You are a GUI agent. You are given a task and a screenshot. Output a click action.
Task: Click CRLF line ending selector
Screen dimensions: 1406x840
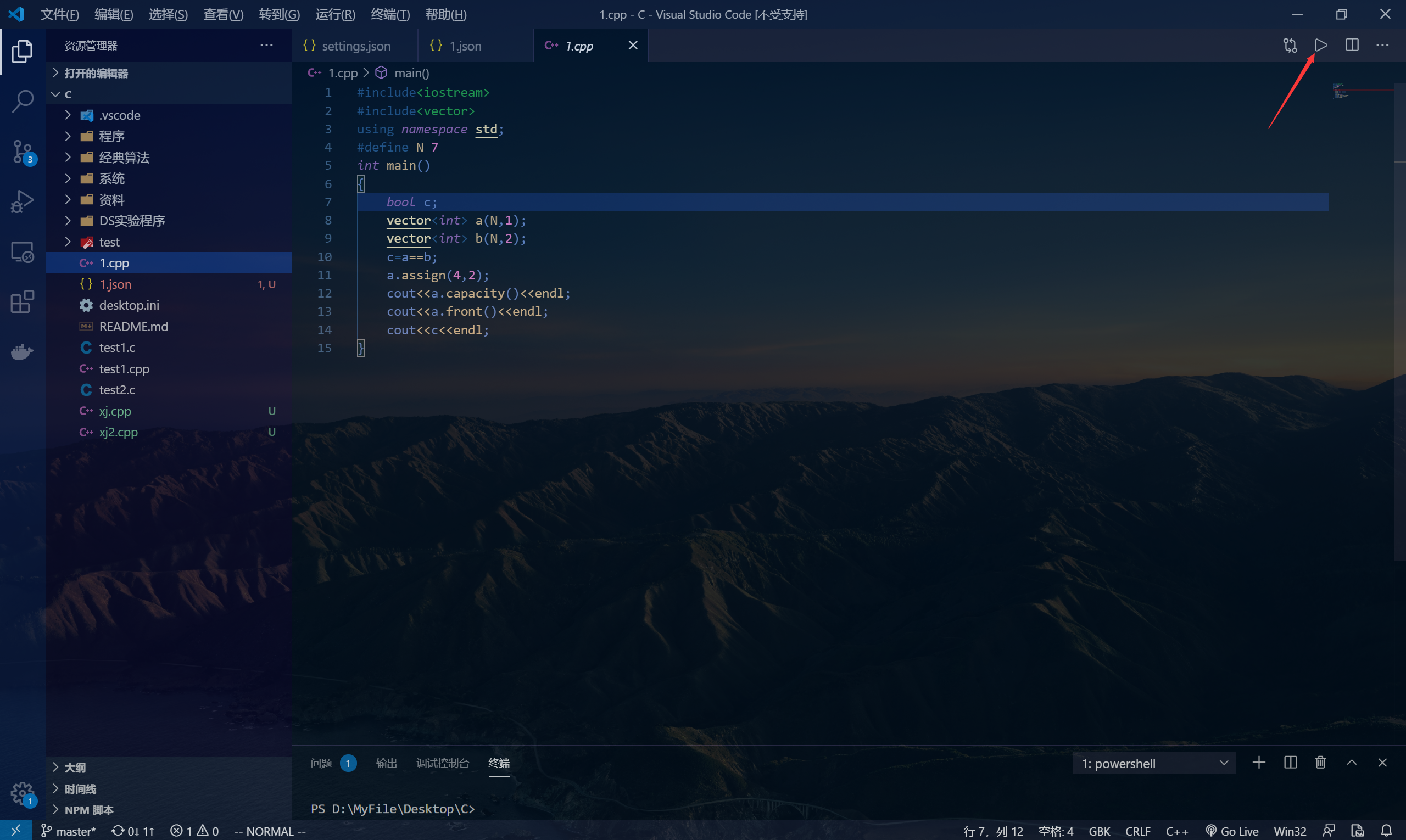[1137, 831]
